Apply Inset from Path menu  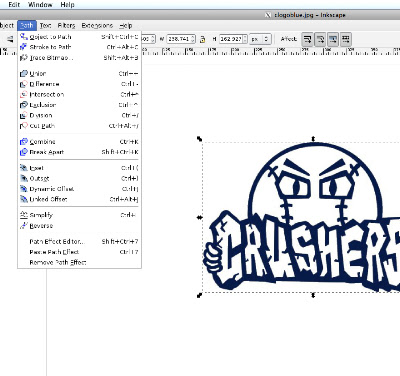click(x=79, y=168)
